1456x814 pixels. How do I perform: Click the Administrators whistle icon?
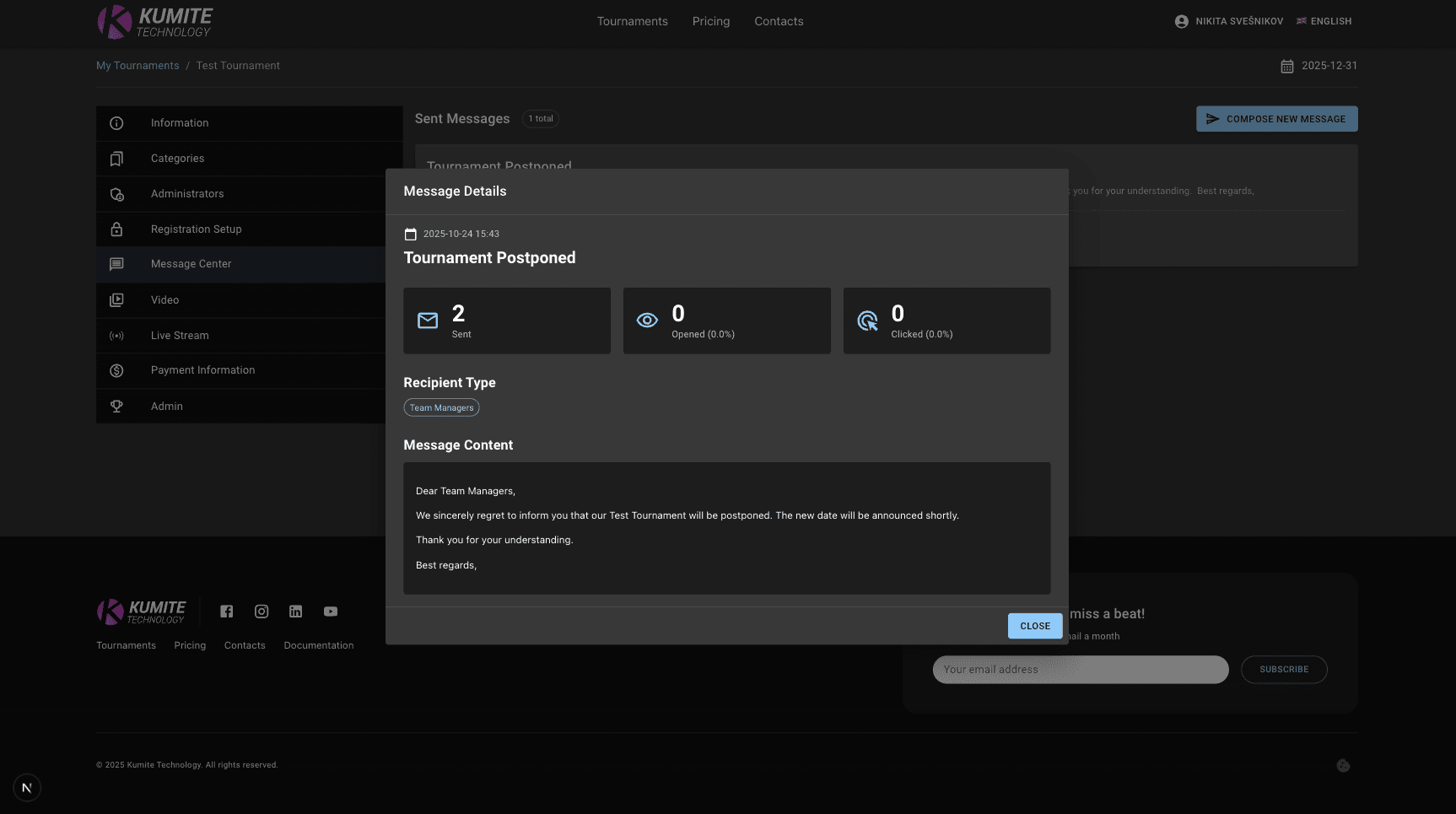[116, 193]
